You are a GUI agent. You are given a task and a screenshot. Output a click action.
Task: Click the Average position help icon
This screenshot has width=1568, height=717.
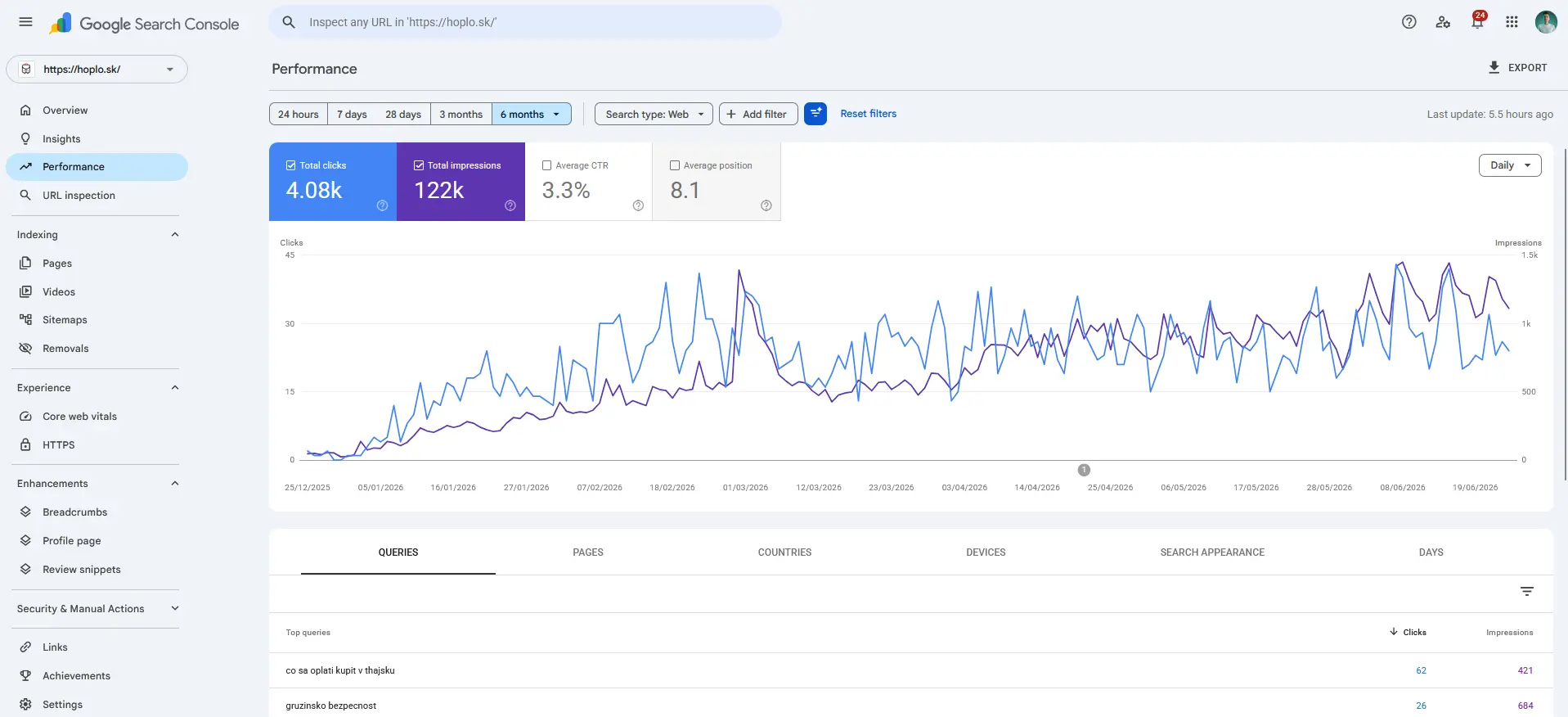(x=766, y=205)
